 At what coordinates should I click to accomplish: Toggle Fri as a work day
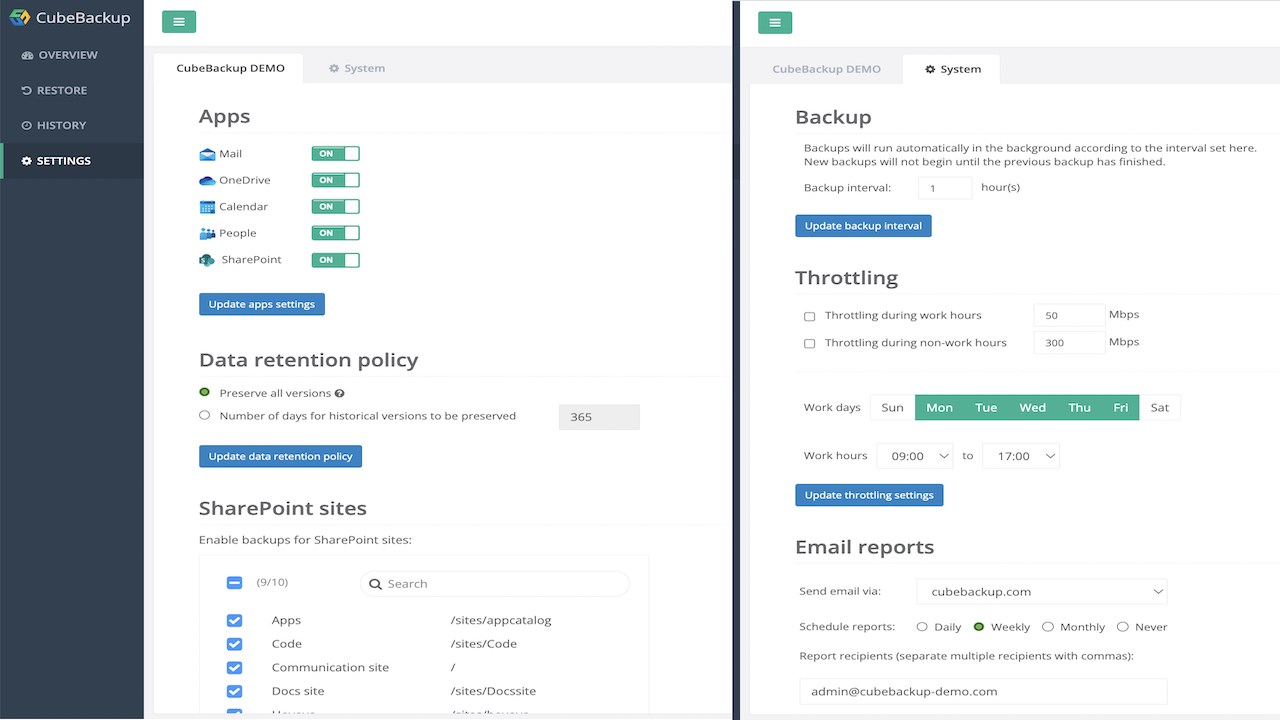pos(1121,407)
